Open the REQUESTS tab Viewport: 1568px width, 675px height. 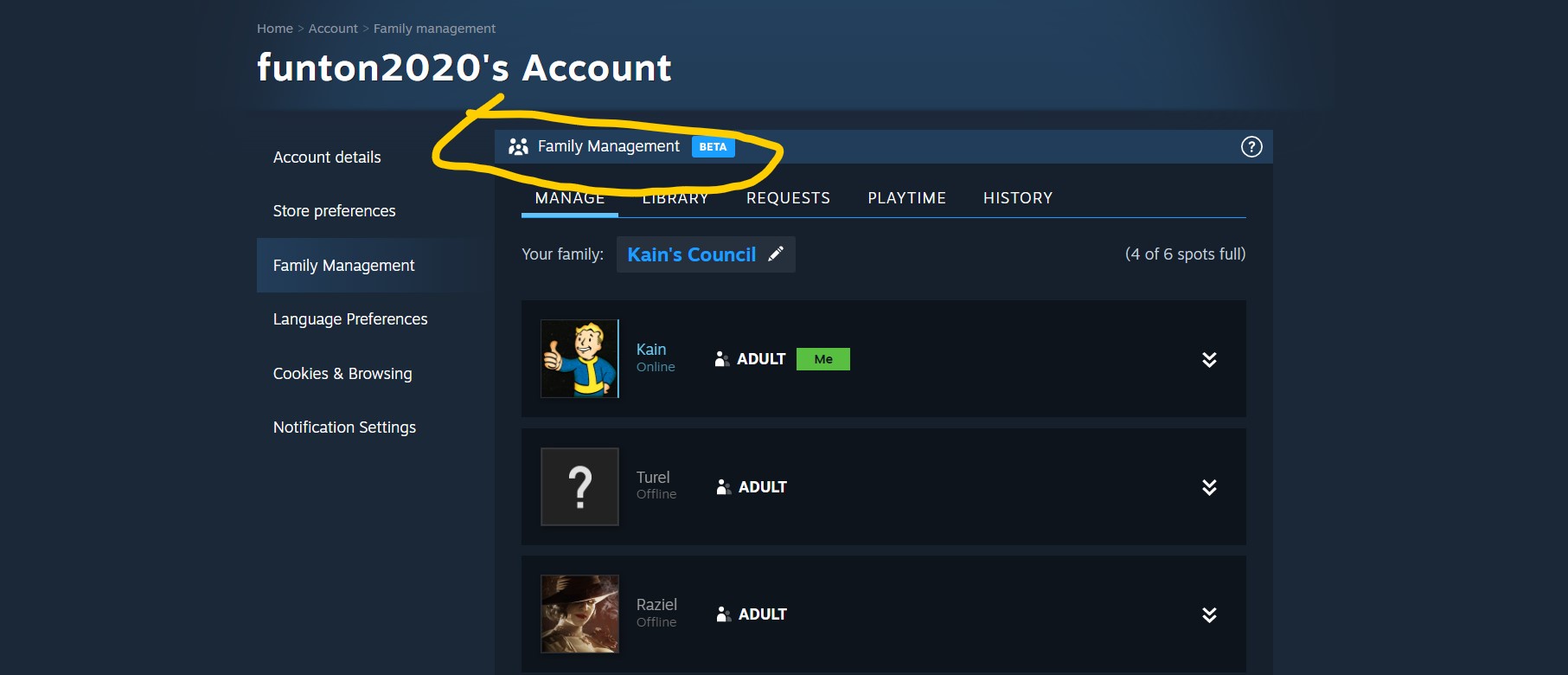[x=788, y=198]
